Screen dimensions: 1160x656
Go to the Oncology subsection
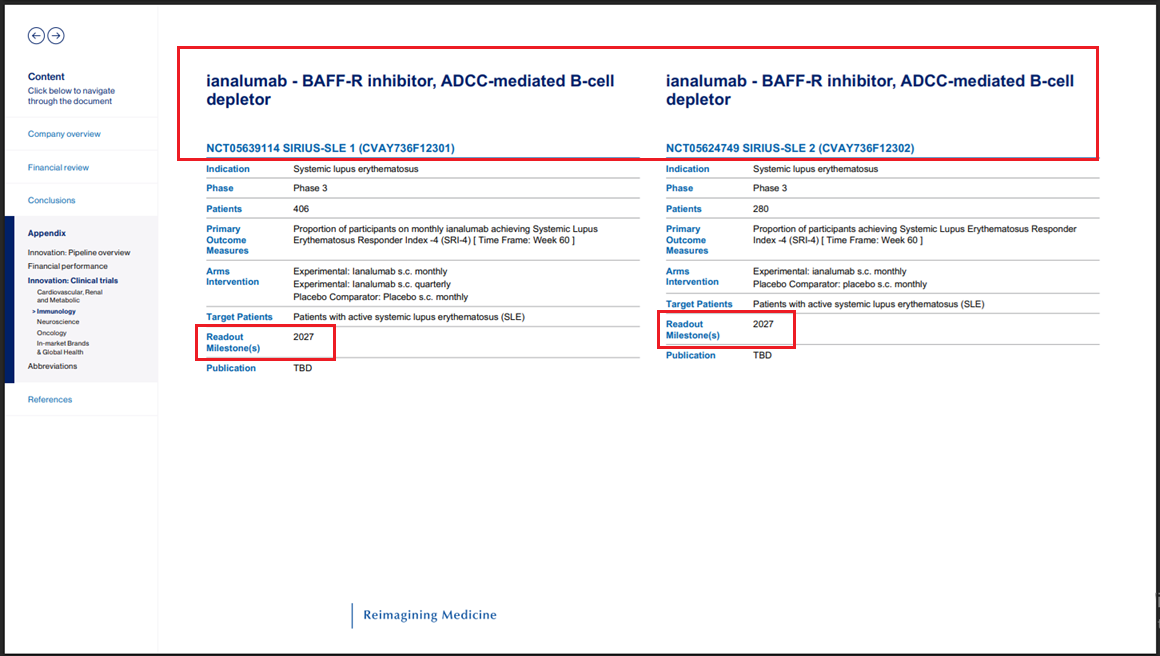[x=52, y=333]
